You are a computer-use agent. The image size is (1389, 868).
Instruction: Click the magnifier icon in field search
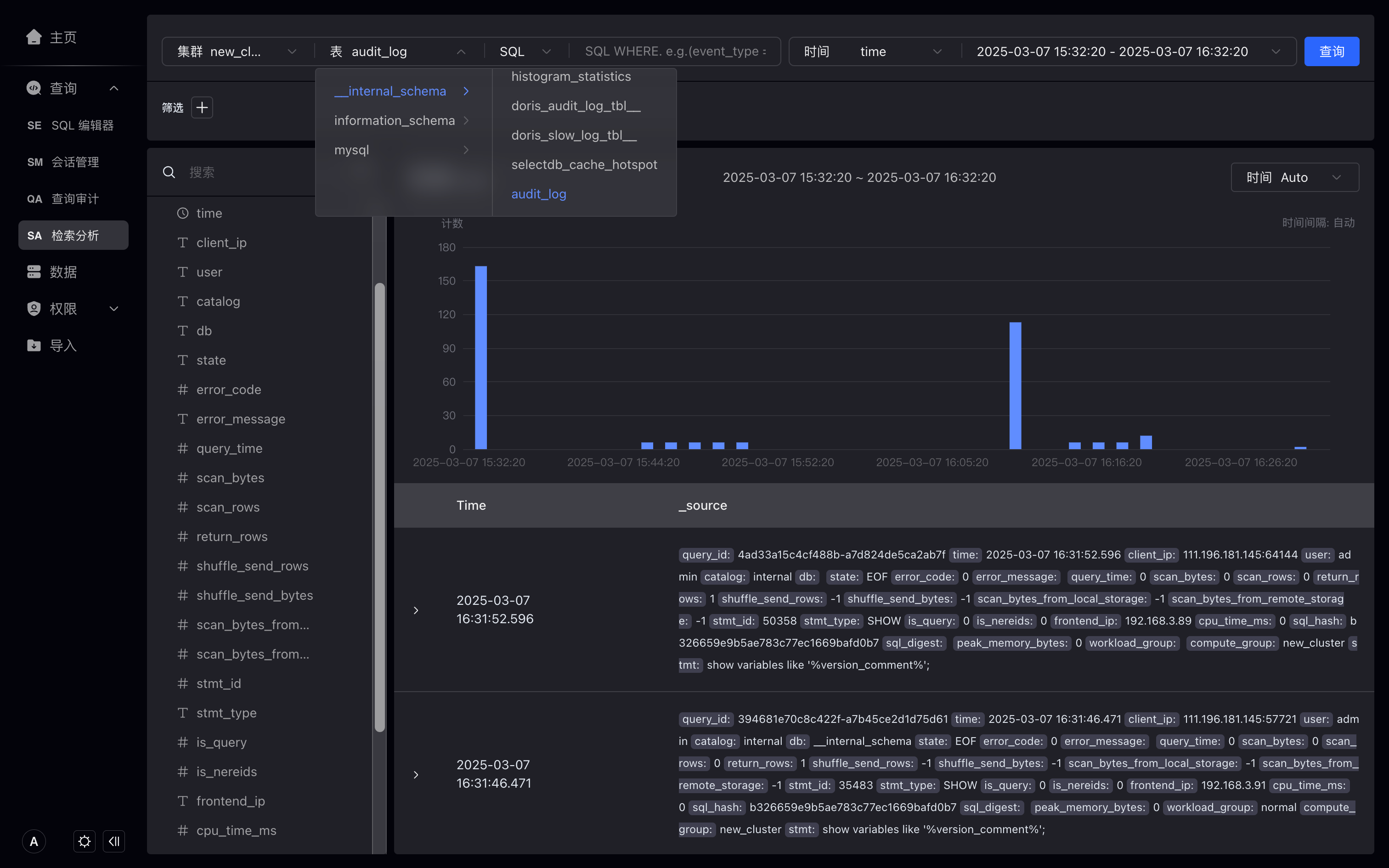[169, 172]
